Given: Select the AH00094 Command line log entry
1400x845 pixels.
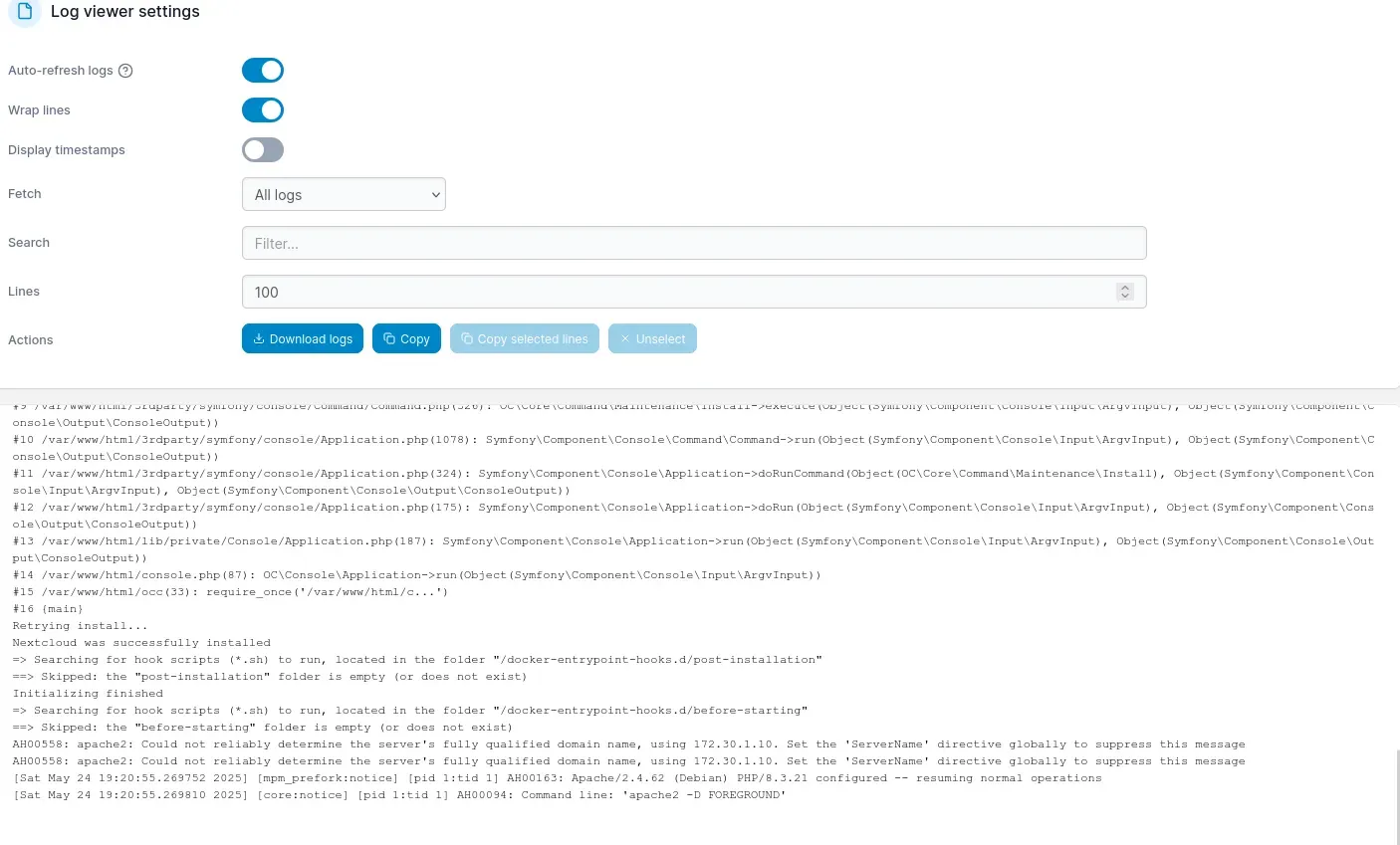Looking at the screenshot, I should click(x=399, y=795).
